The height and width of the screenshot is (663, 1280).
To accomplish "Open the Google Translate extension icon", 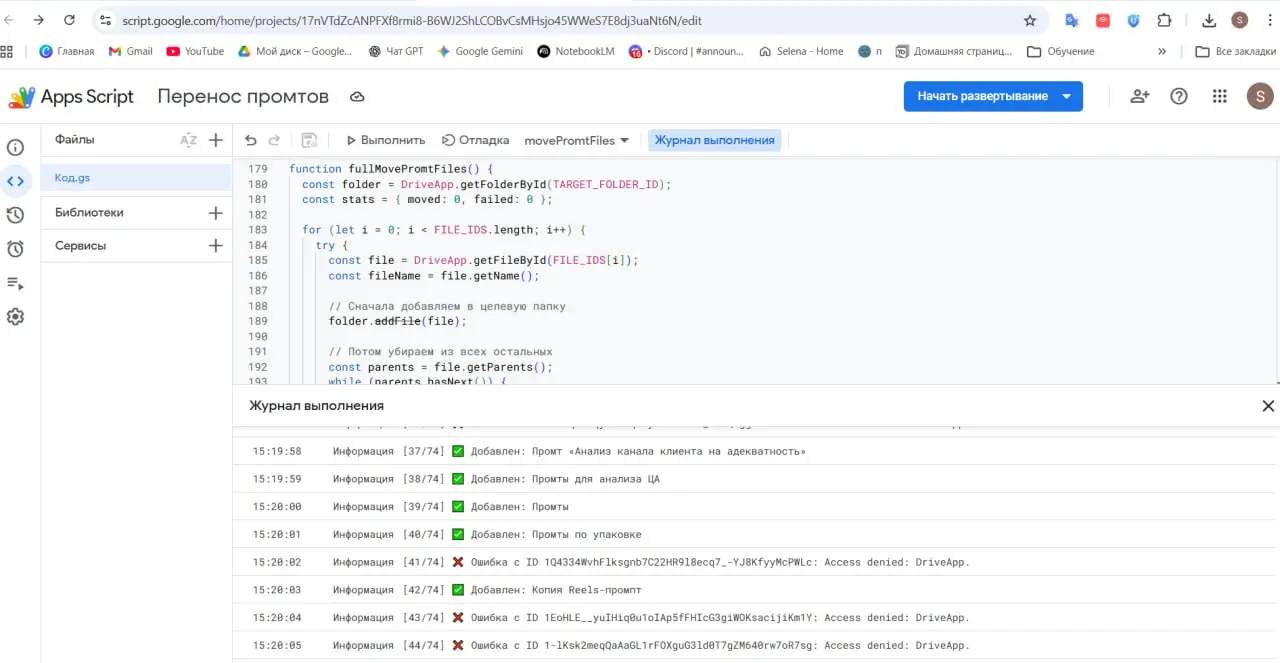I will point(1072,20).
